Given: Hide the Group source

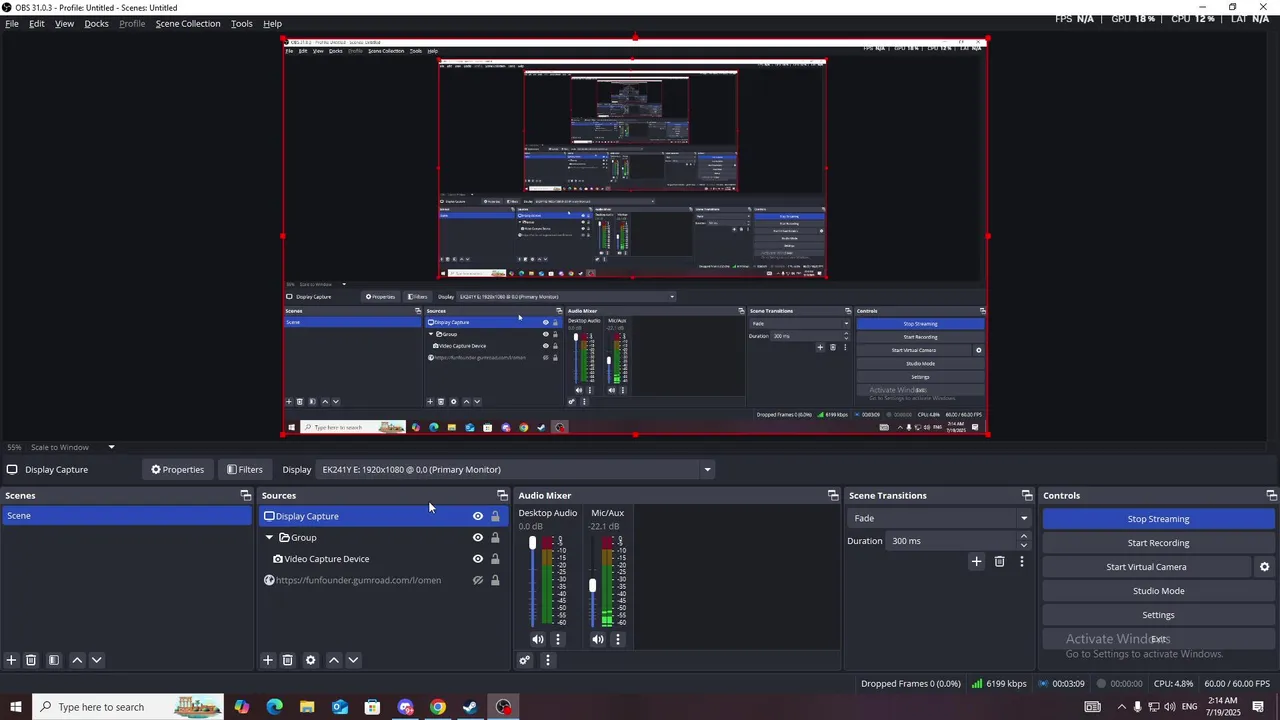Looking at the screenshot, I should pyautogui.click(x=478, y=537).
